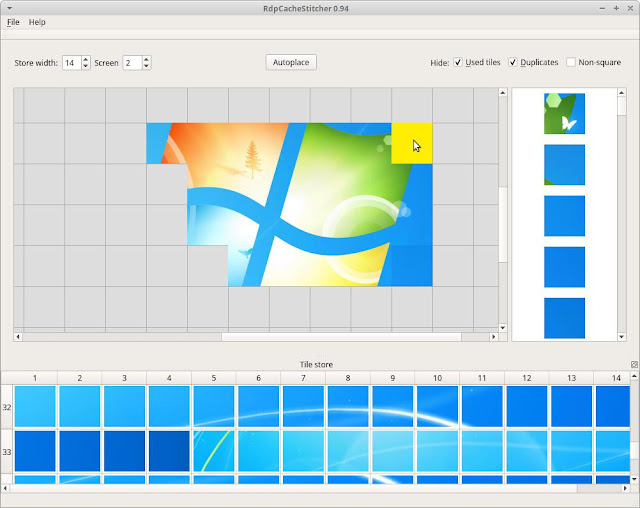This screenshot has height=508, width=640.
Task: Open the window menu arrow in title bar
Action: point(9,8)
